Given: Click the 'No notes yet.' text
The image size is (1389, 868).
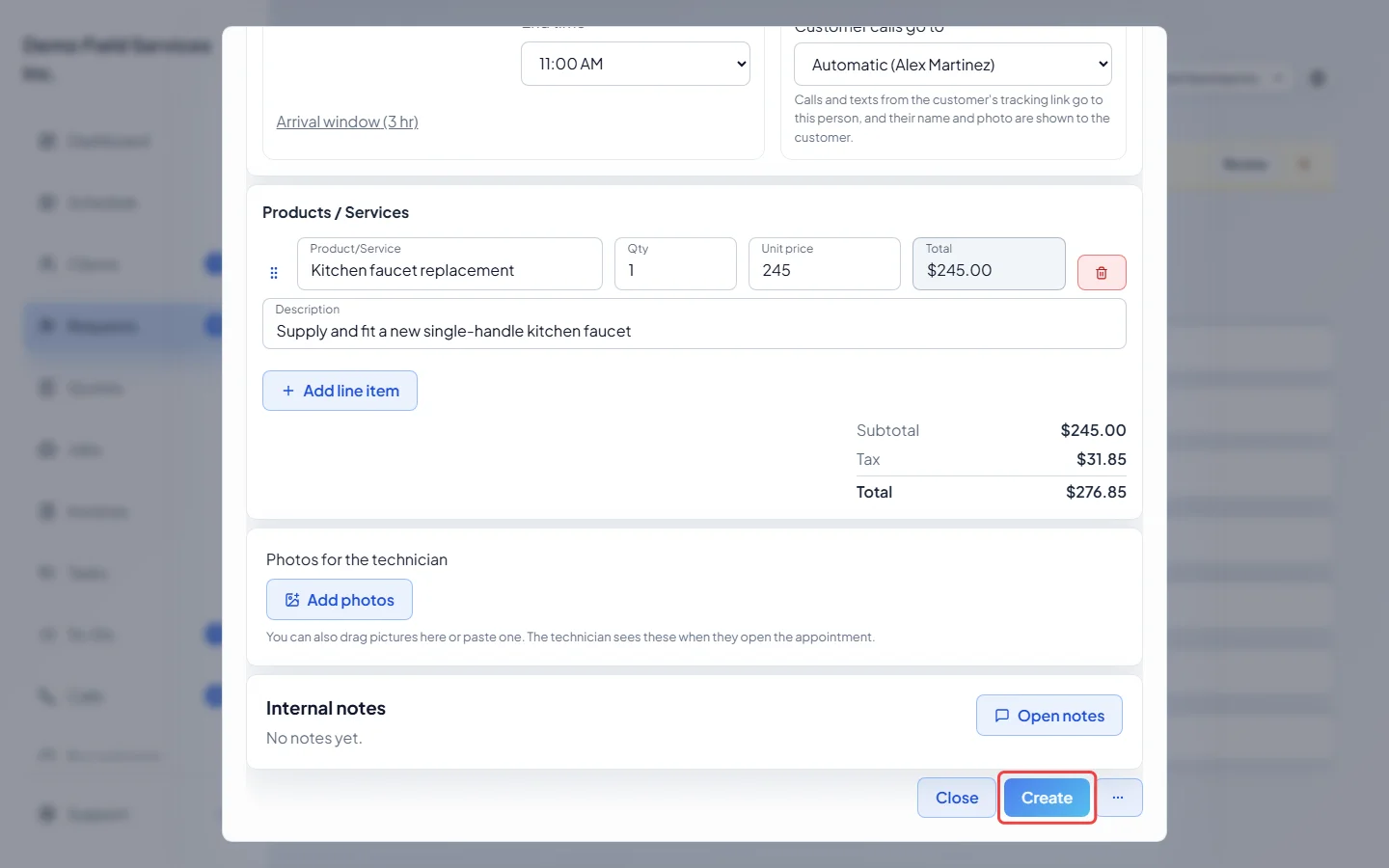Looking at the screenshot, I should click(x=314, y=738).
